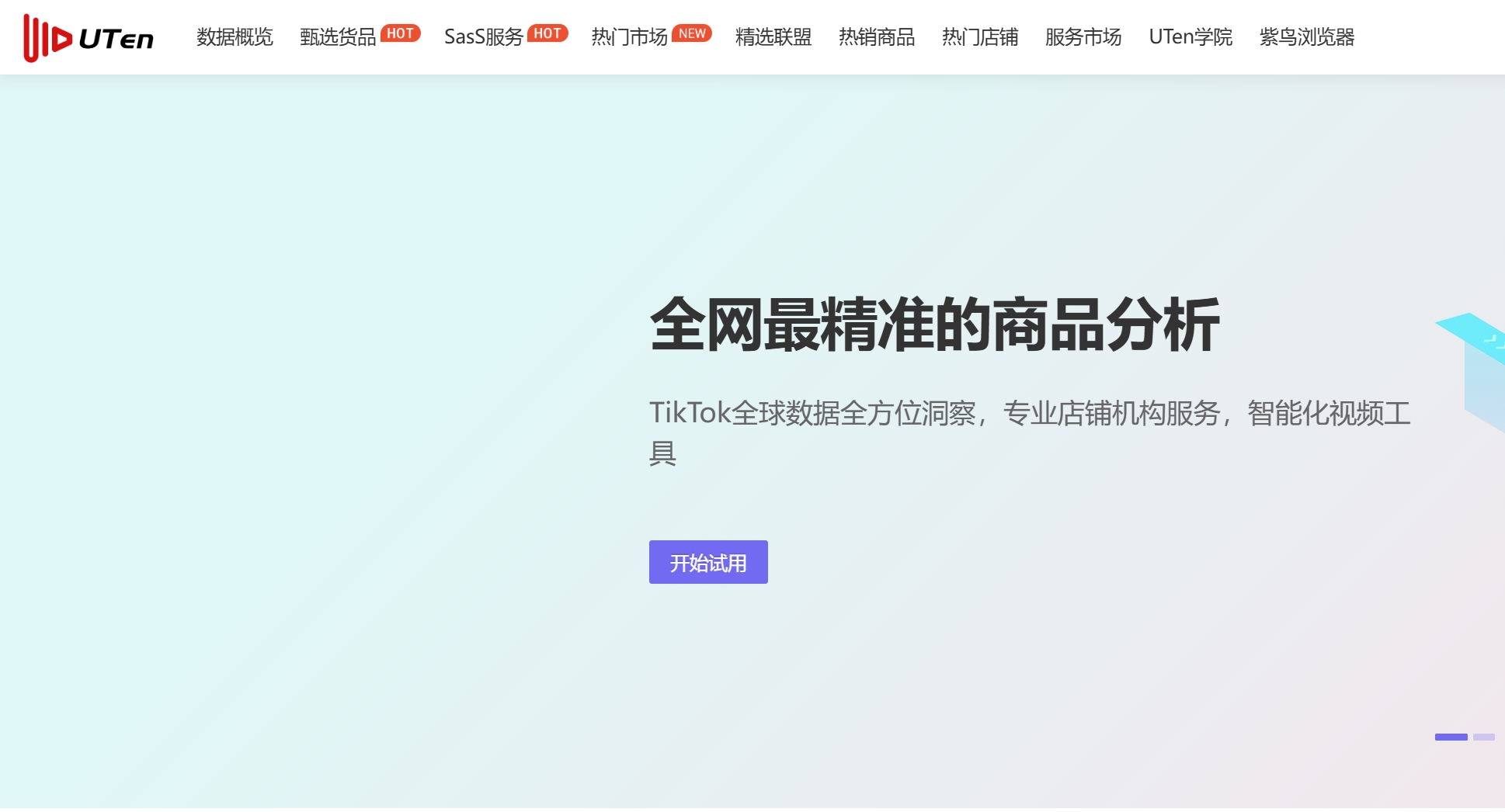The width and height of the screenshot is (1505, 812).
Task: Open the 甄选货品 navigation item
Action: click(338, 37)
